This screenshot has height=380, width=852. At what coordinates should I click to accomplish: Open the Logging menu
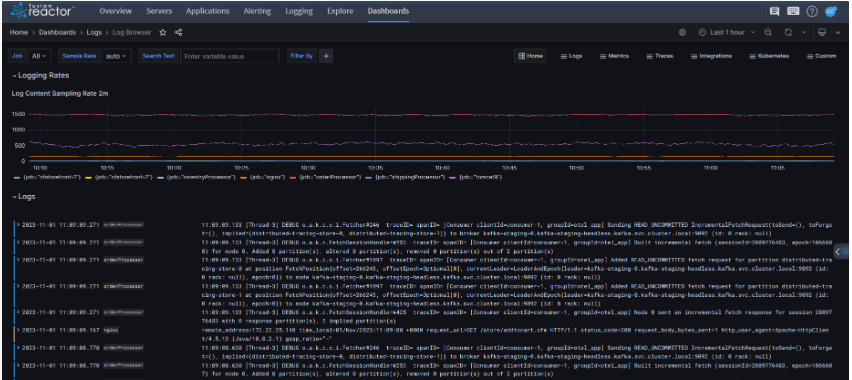(x=299, y=11)
